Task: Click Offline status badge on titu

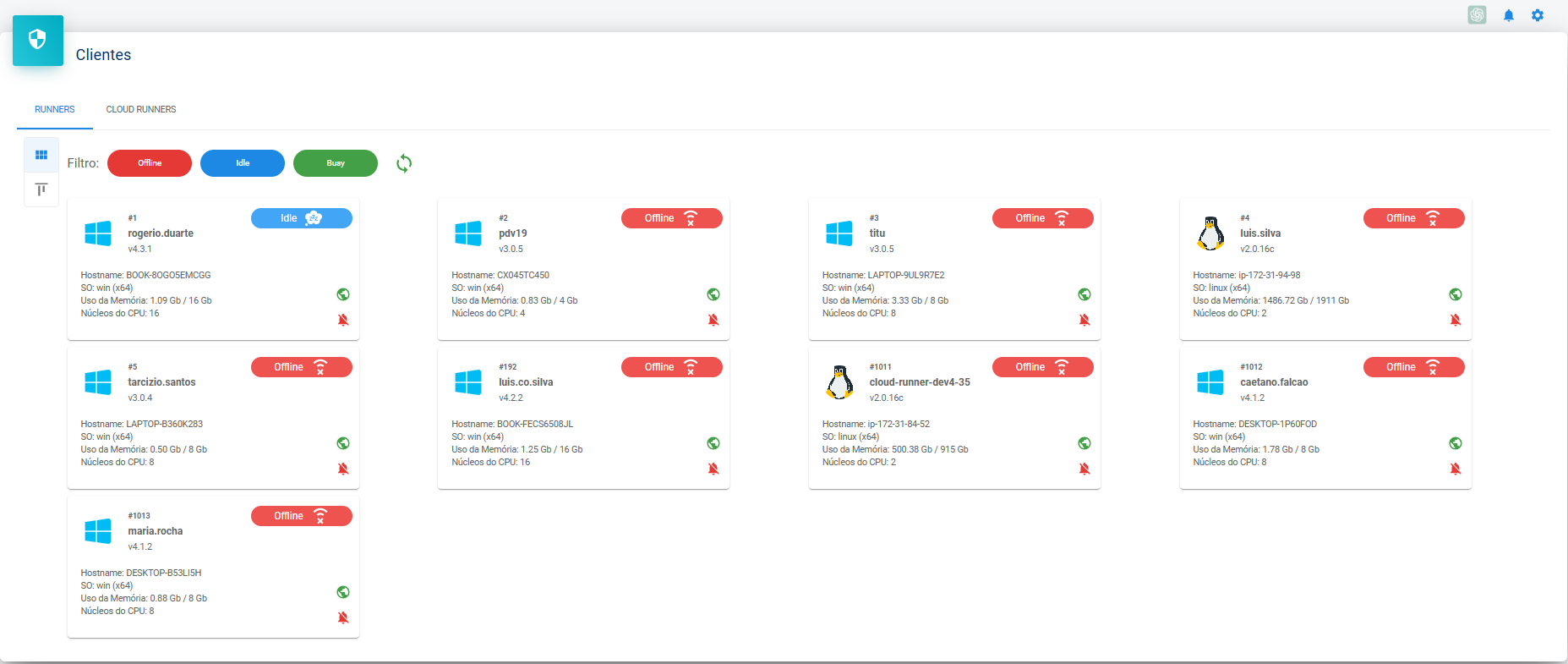Action: point(1043,218)
